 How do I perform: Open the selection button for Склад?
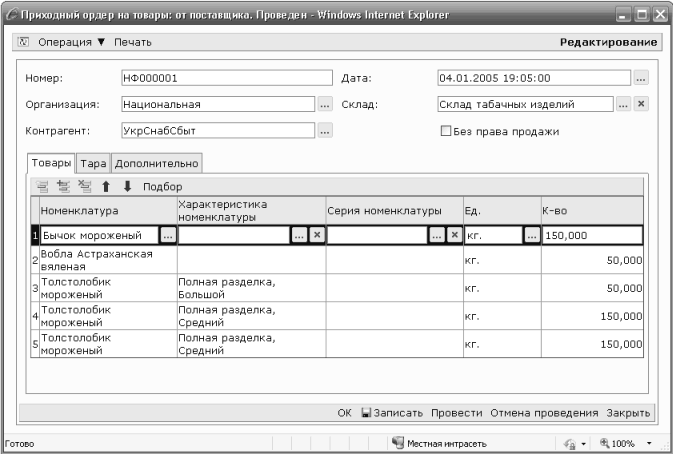click(x=623, y=104)
